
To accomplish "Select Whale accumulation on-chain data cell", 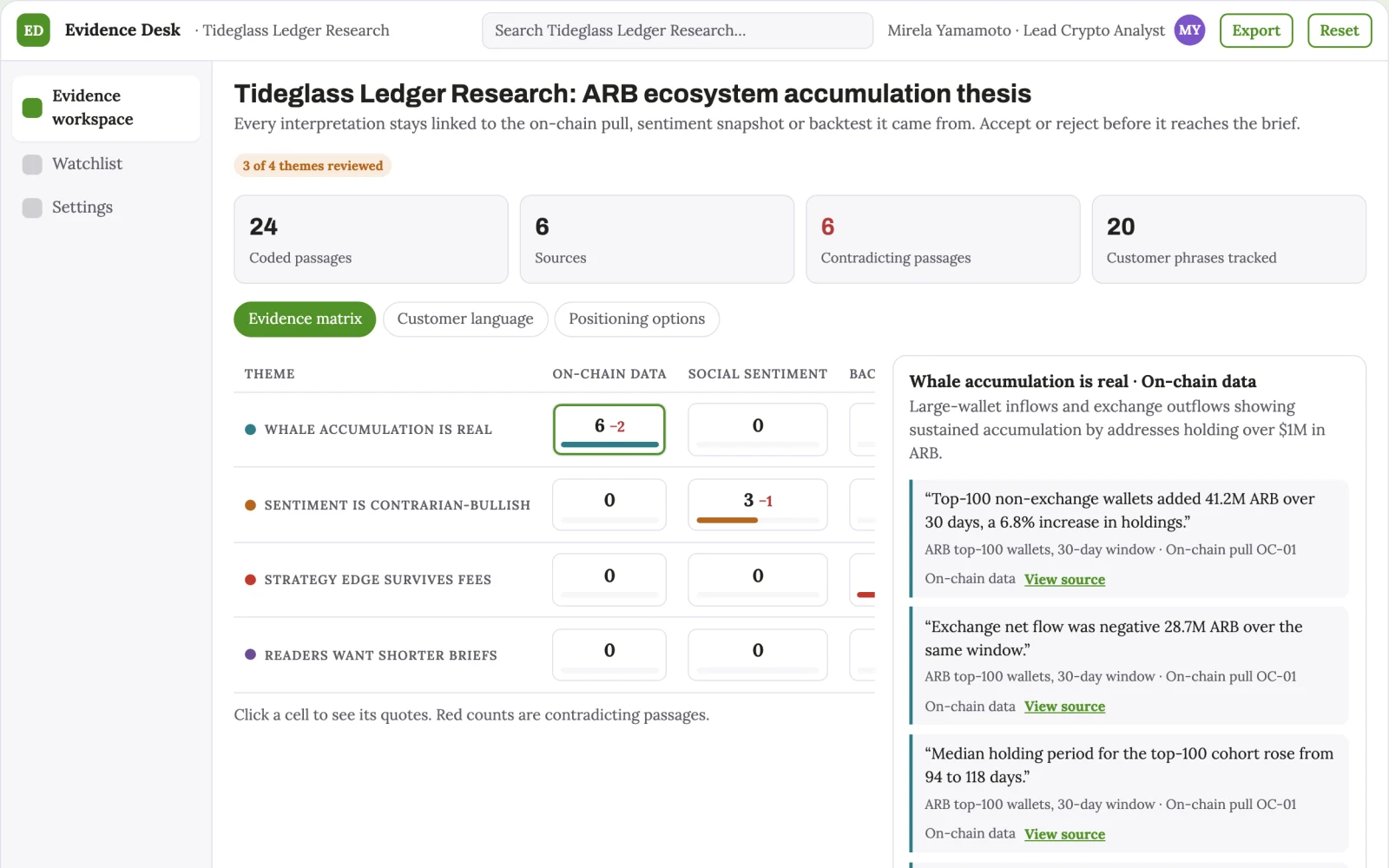I will click(x=609, y=430).
